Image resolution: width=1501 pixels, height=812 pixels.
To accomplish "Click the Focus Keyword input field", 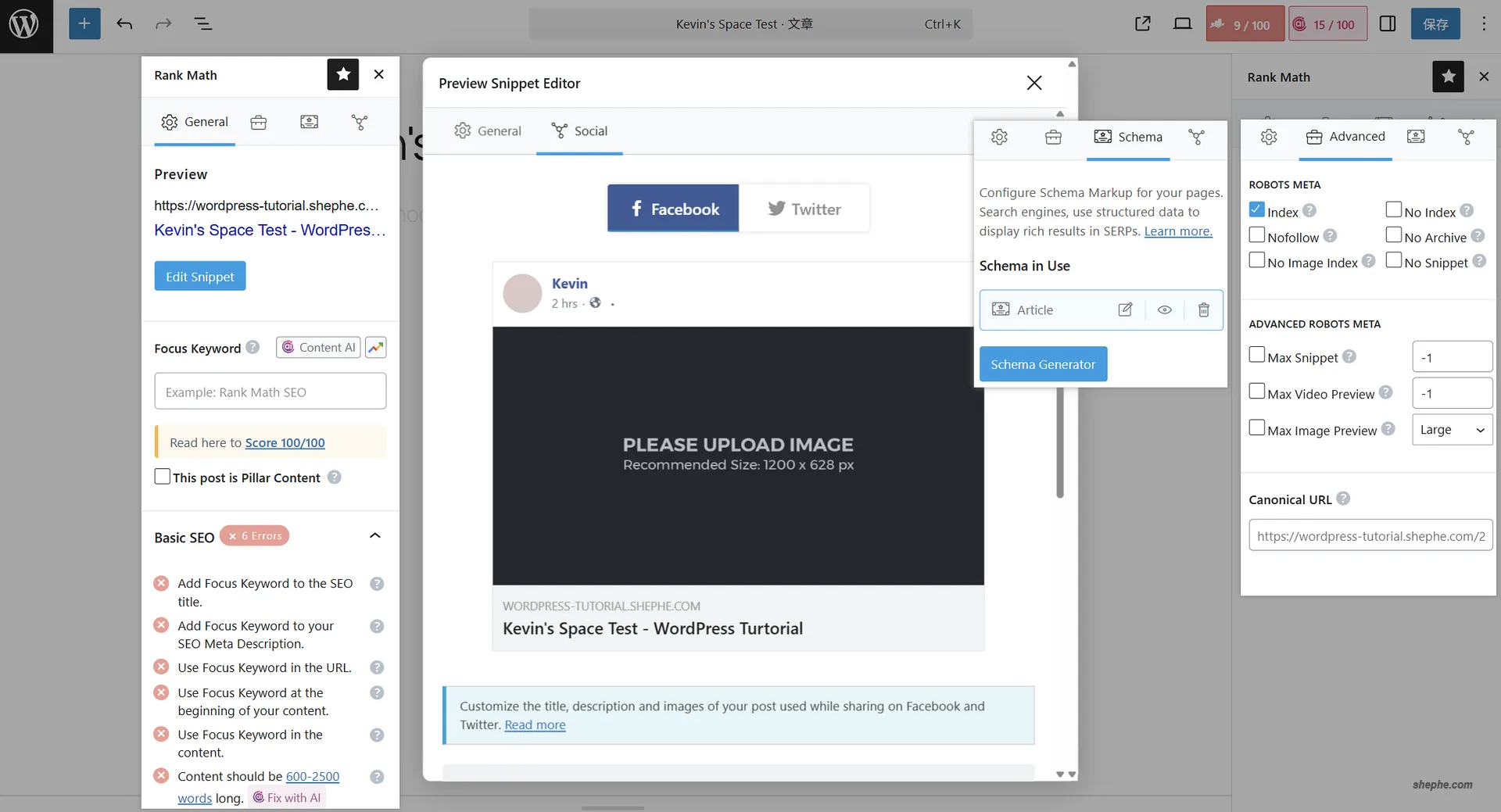I will (270, 392).
